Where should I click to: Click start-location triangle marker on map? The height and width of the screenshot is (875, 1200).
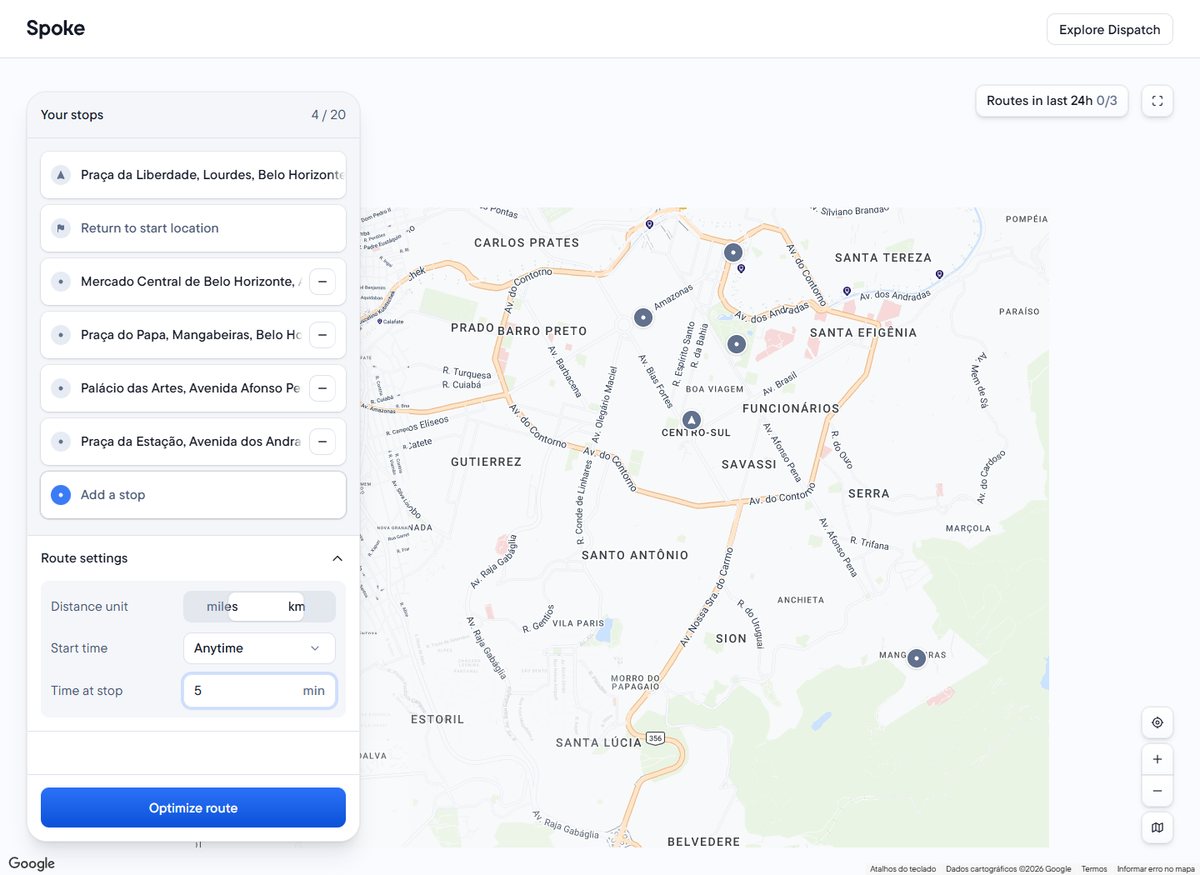(x=691, y=420)
